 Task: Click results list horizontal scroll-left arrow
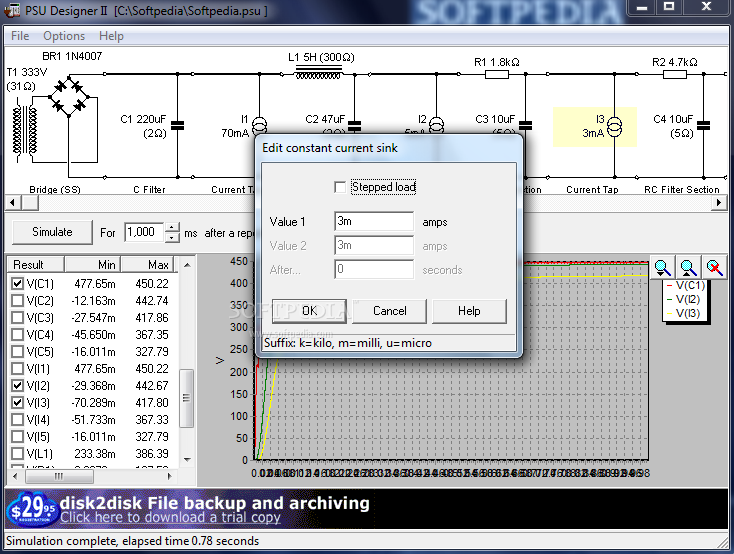click(x=15, y=476)
